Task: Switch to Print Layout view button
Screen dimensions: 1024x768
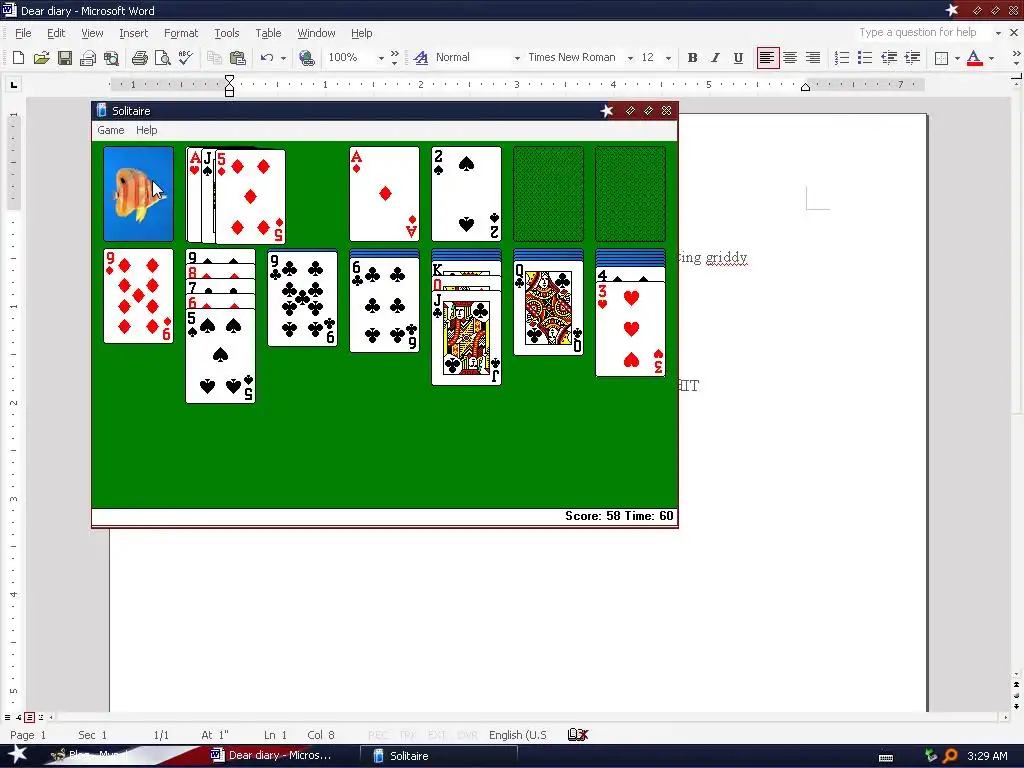Action: coord(29,717)
